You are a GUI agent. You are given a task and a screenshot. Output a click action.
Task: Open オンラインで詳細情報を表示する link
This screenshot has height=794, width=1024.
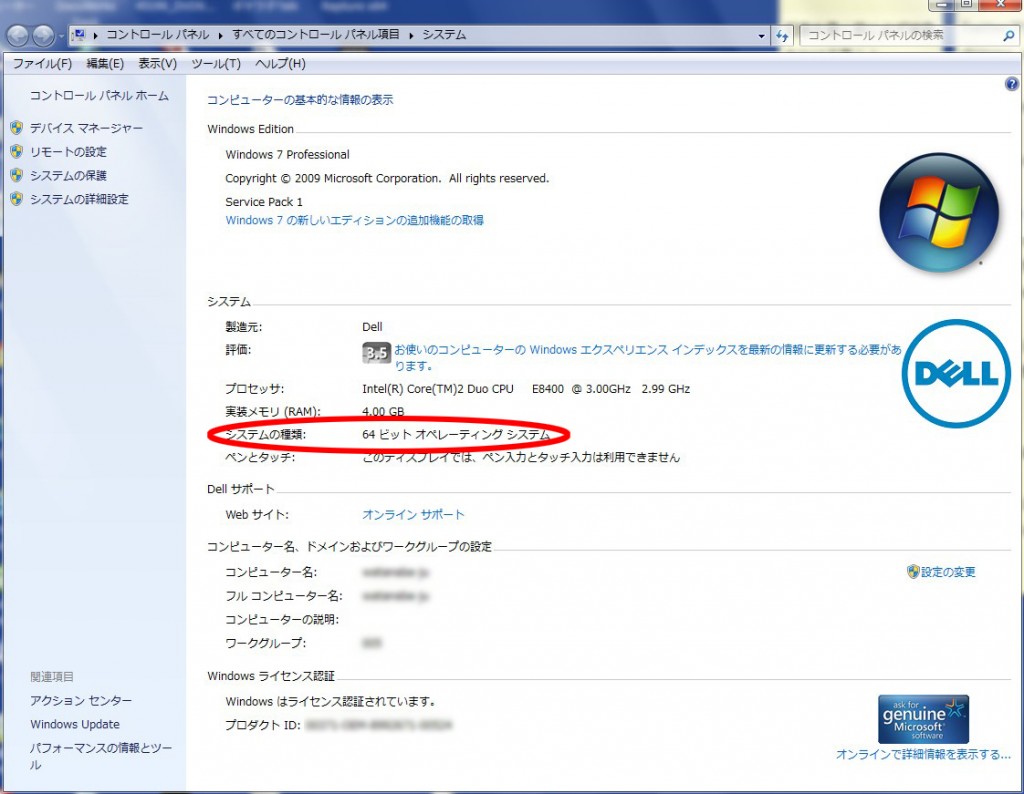click(923, 754)
